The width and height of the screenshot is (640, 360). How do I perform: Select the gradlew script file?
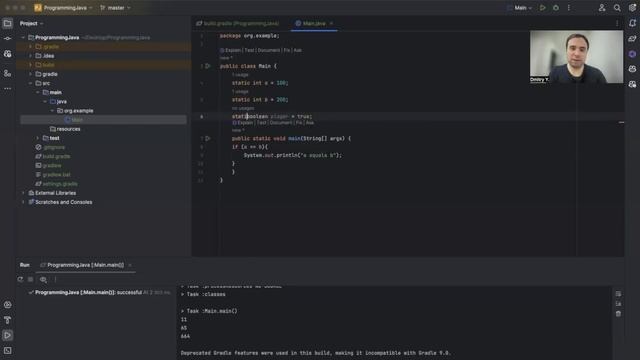pos(49,166)
